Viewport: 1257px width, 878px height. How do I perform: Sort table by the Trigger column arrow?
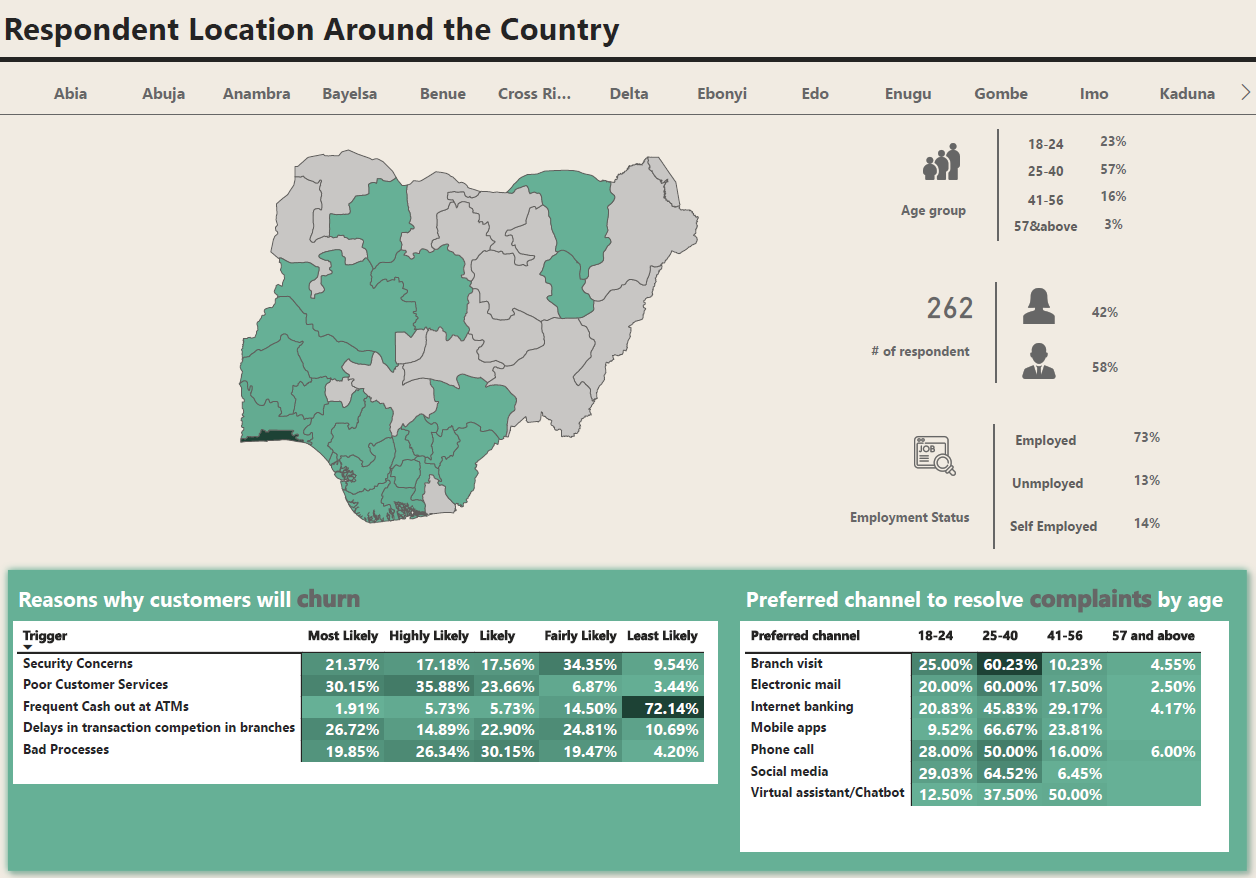(x=28, y=648)
